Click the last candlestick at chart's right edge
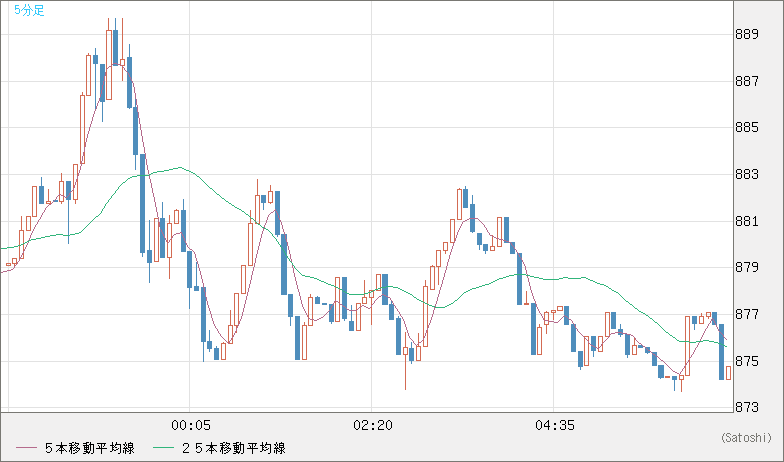Screen dimensions: 784x462 (728, 373)
